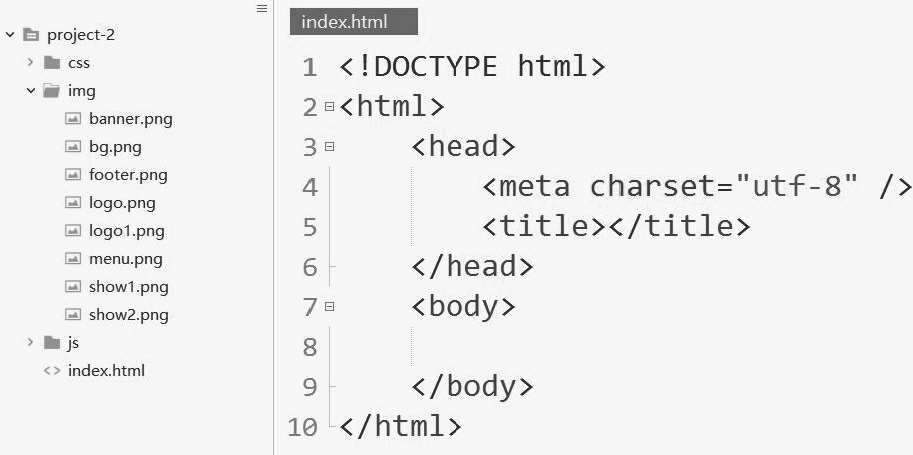
Task: Expand the js folder chevron
Action: pyautogui.click(x=31, y=342)
